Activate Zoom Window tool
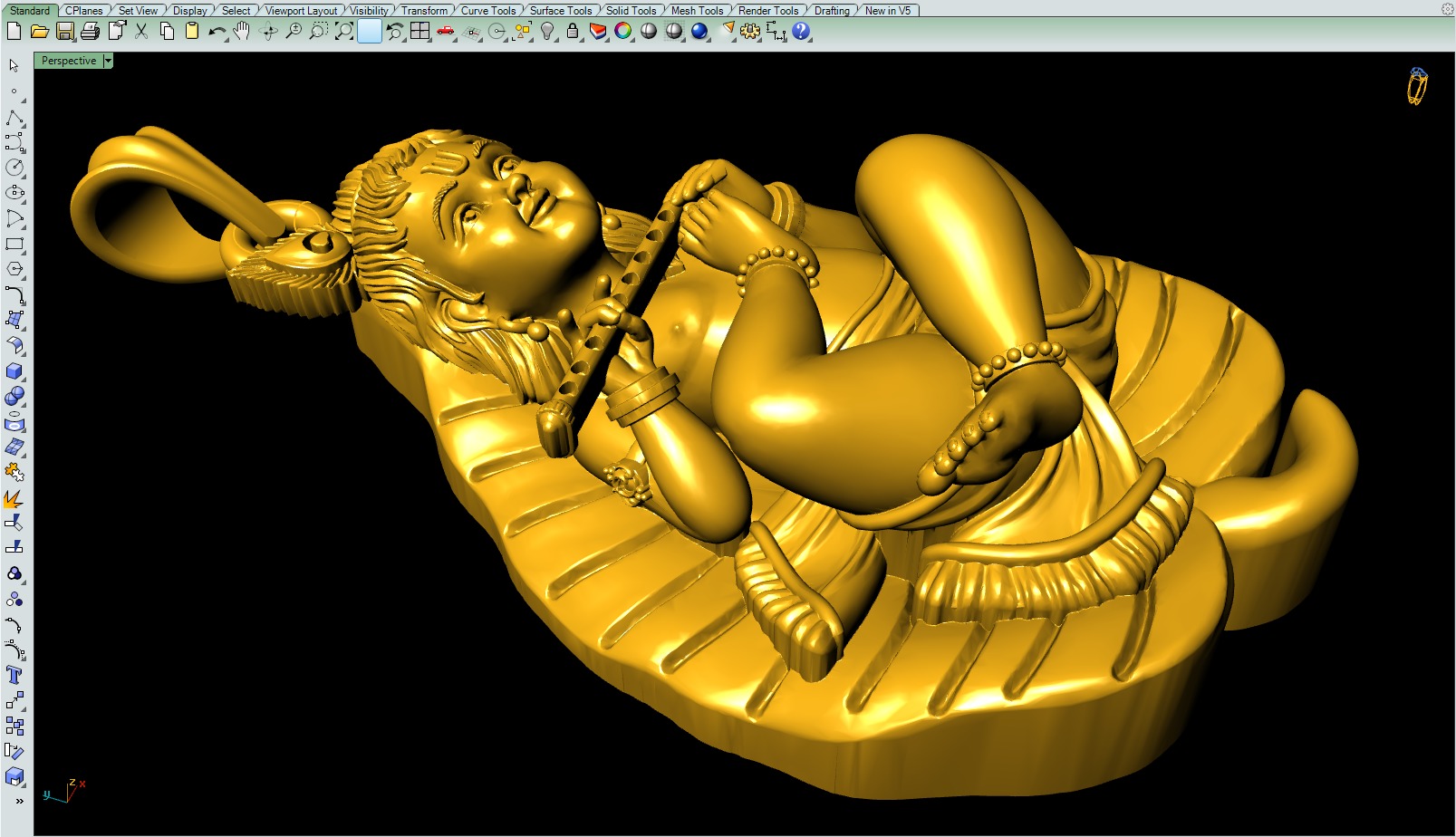This screenshot has height=837, width=1456. 319,31
